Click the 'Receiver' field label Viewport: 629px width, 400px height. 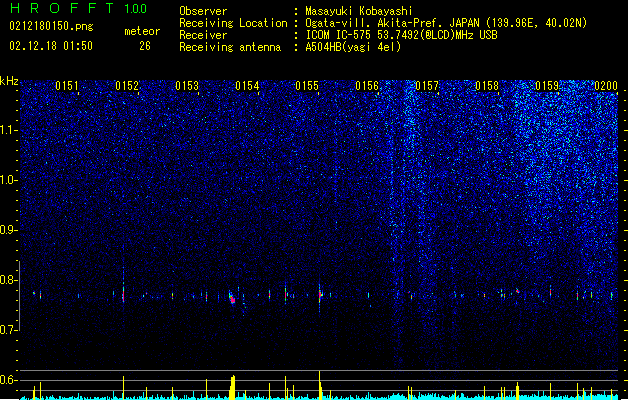tap(203, 35)
